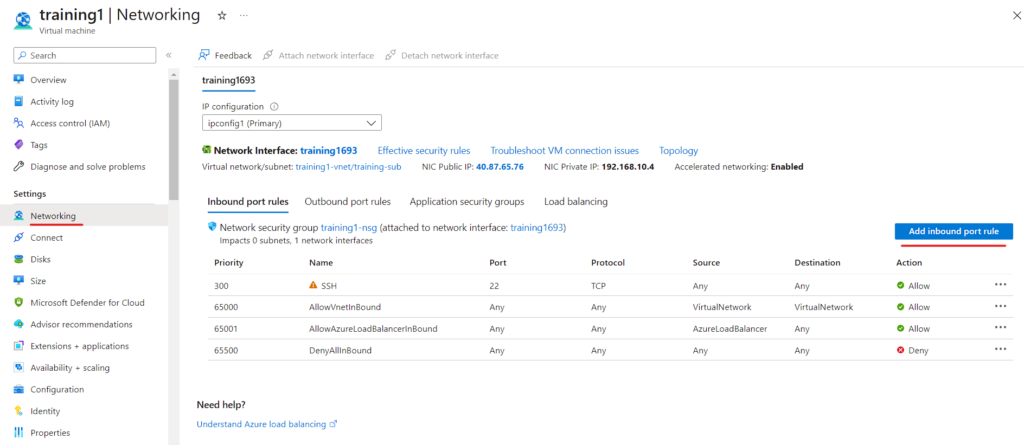Click the sidebar Search input field
1024x445 pixels.
[x=85, y=56]
